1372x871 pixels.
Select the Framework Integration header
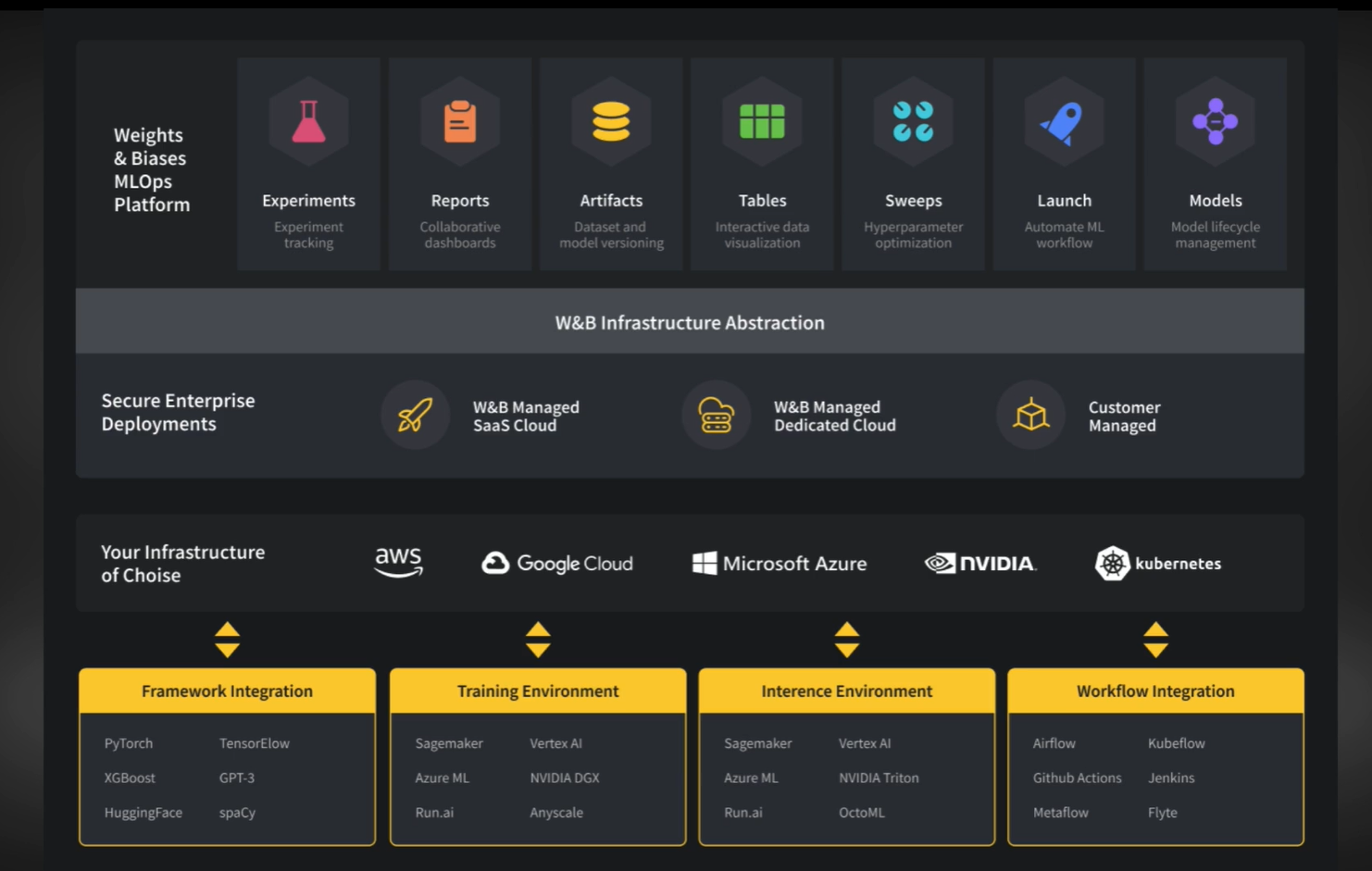pyautogui.click(x=227, y=691)
